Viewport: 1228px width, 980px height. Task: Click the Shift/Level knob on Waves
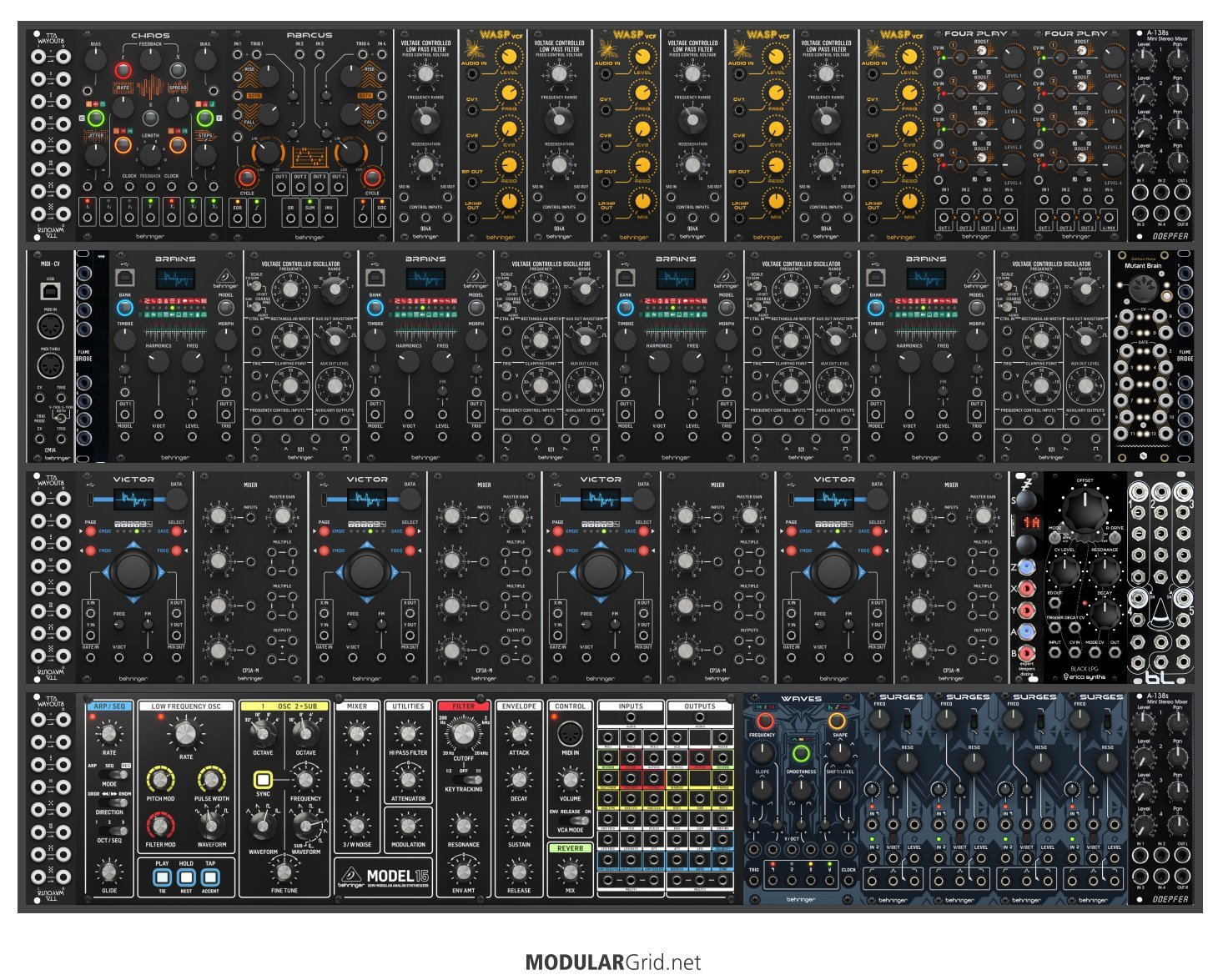(840, 788)
